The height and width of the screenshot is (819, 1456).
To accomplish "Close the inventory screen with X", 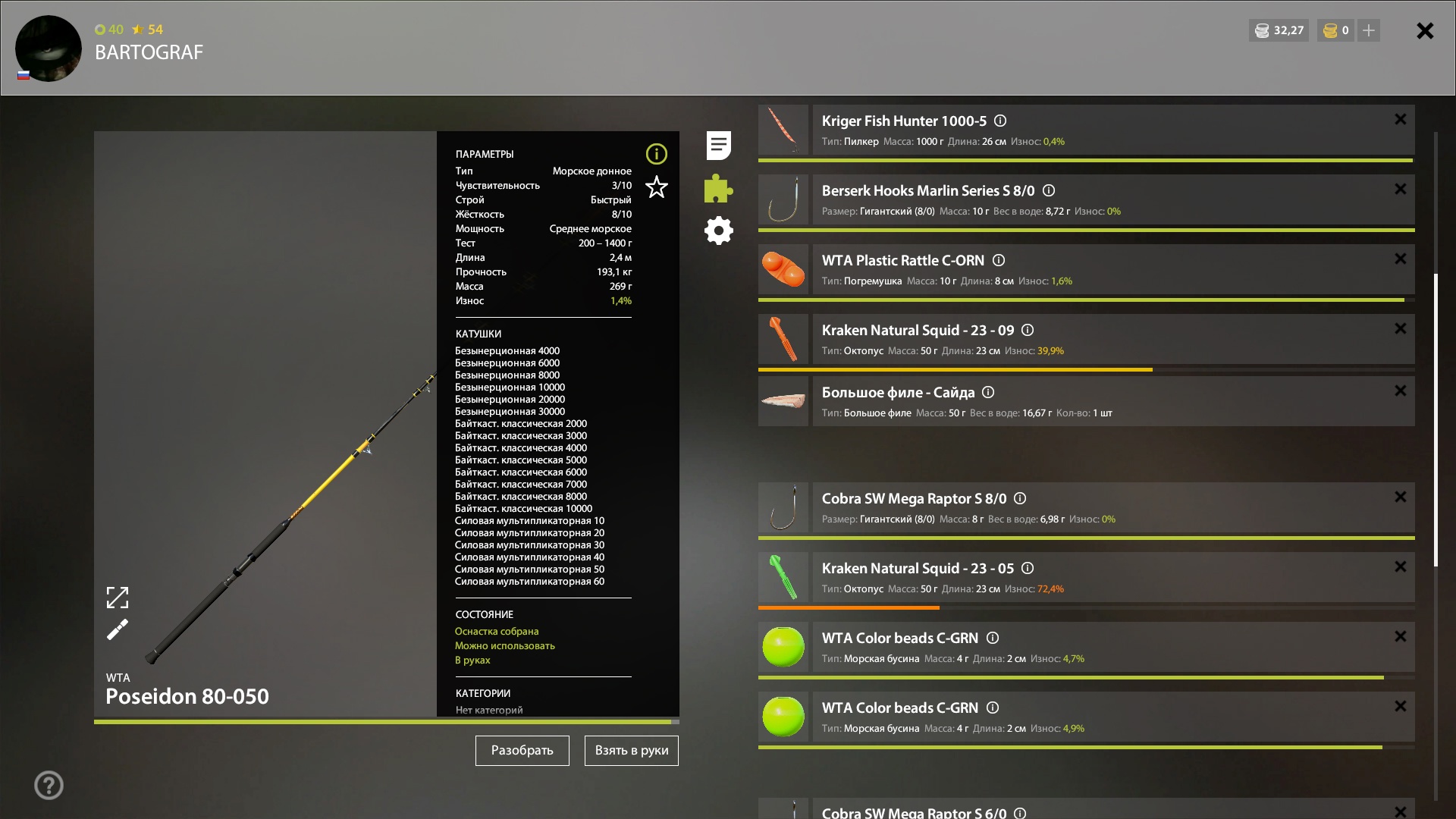I will pyautogui.click(x=1425, y=30).
